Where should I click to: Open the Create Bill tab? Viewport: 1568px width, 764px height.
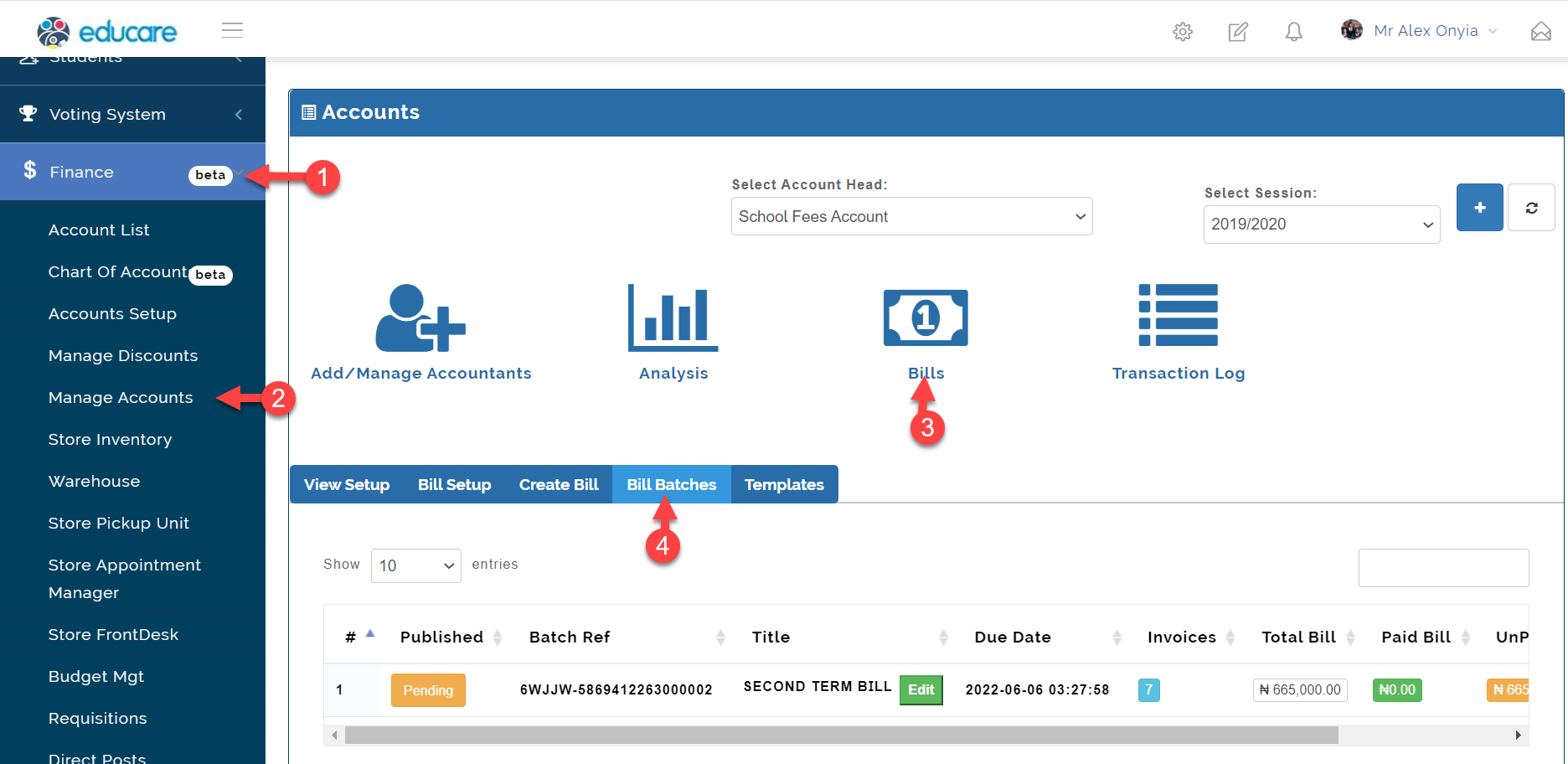pos(559,484)
